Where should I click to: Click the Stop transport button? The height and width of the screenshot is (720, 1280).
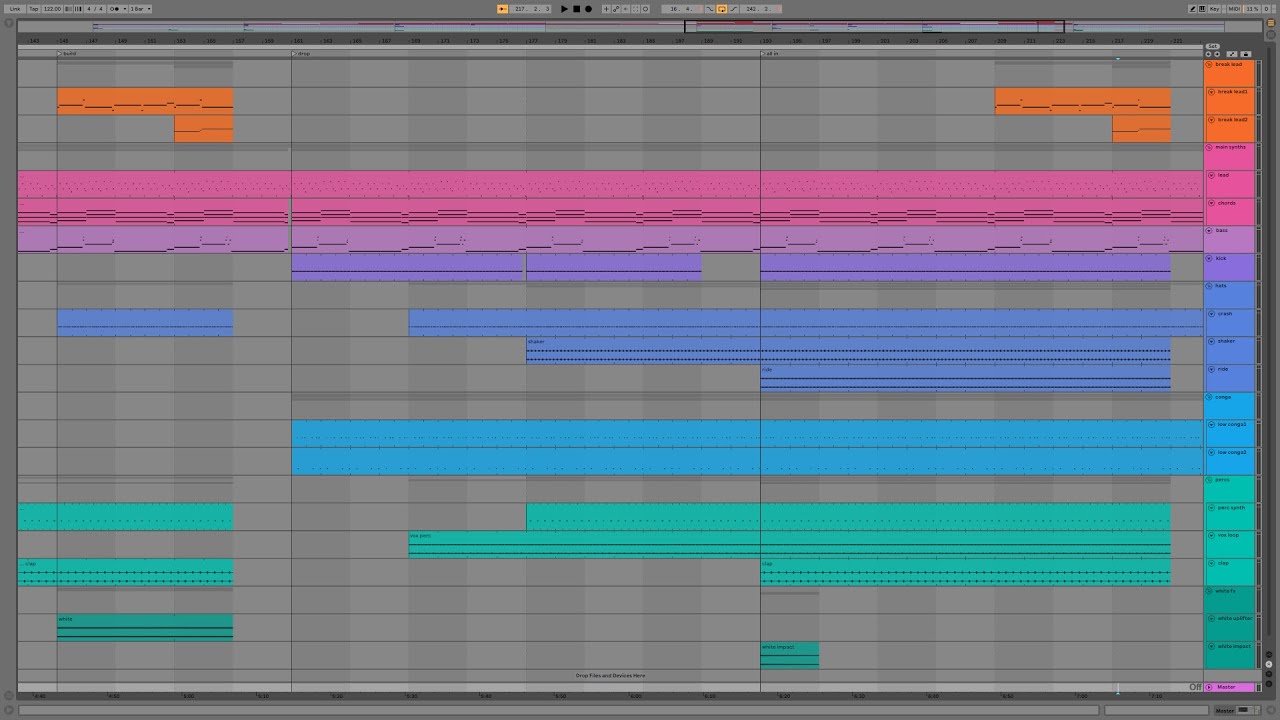[x=577, y=9]
